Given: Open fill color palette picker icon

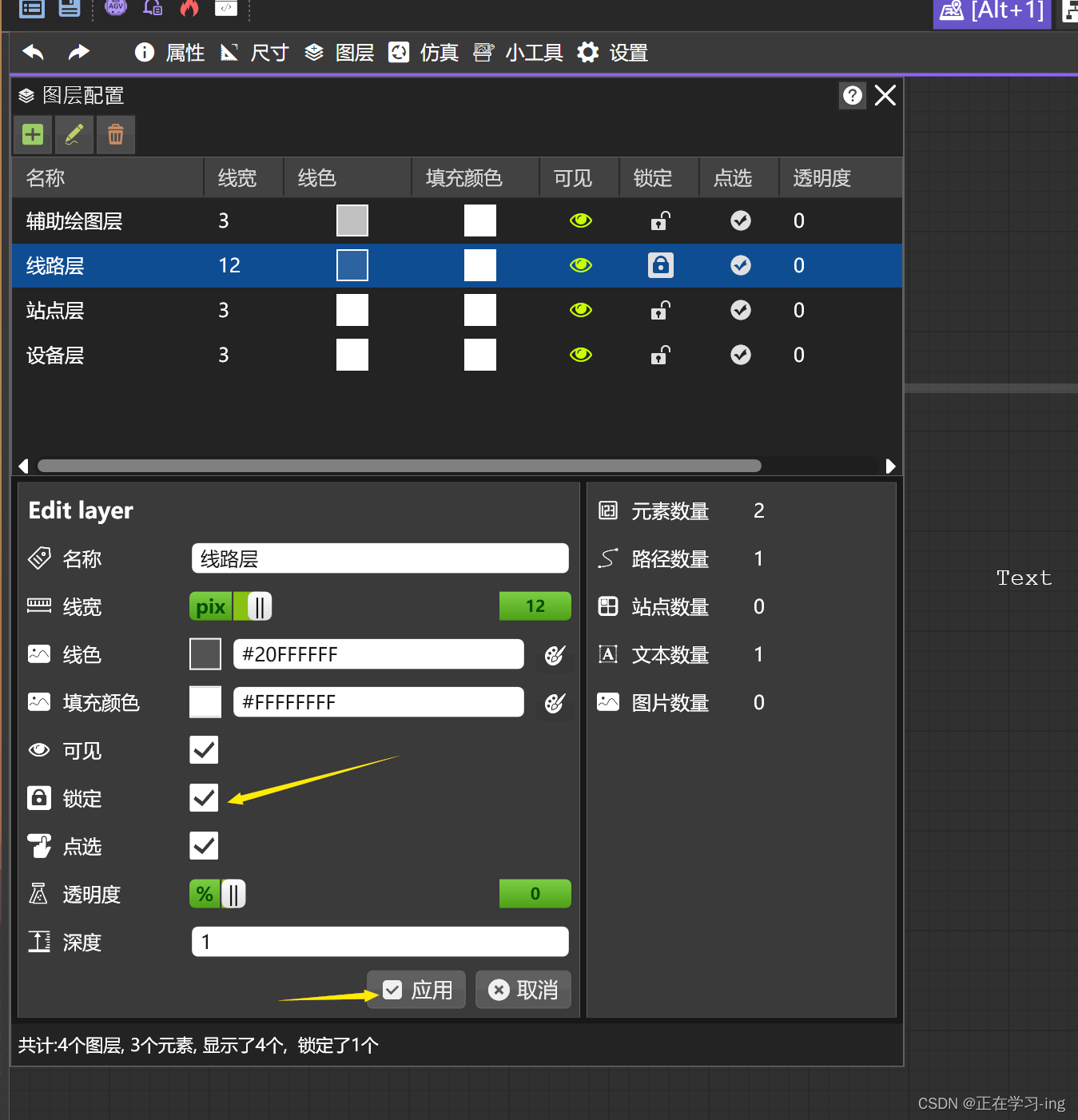Looking at the screenshot, I should (555, 703).
